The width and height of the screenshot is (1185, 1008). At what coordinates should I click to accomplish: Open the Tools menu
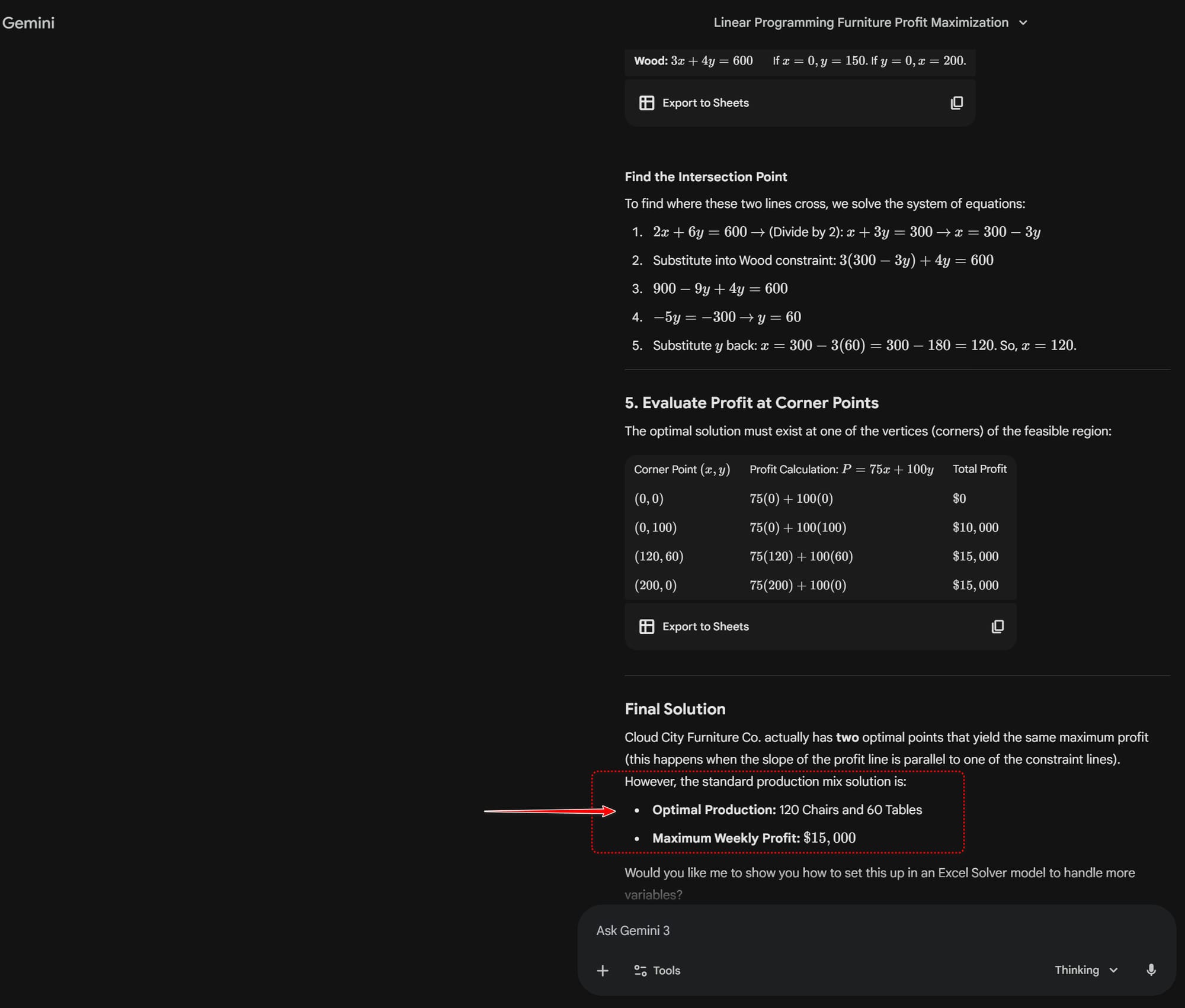click(x=657, y=970)
